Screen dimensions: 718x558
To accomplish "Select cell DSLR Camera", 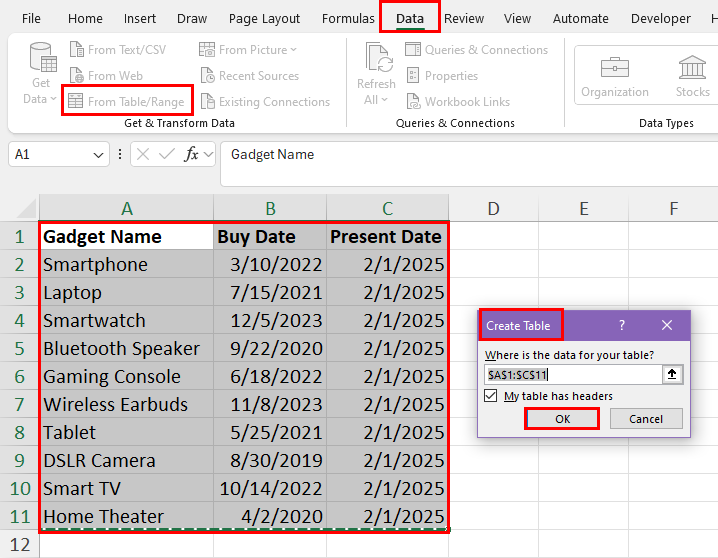I will 126,460.
